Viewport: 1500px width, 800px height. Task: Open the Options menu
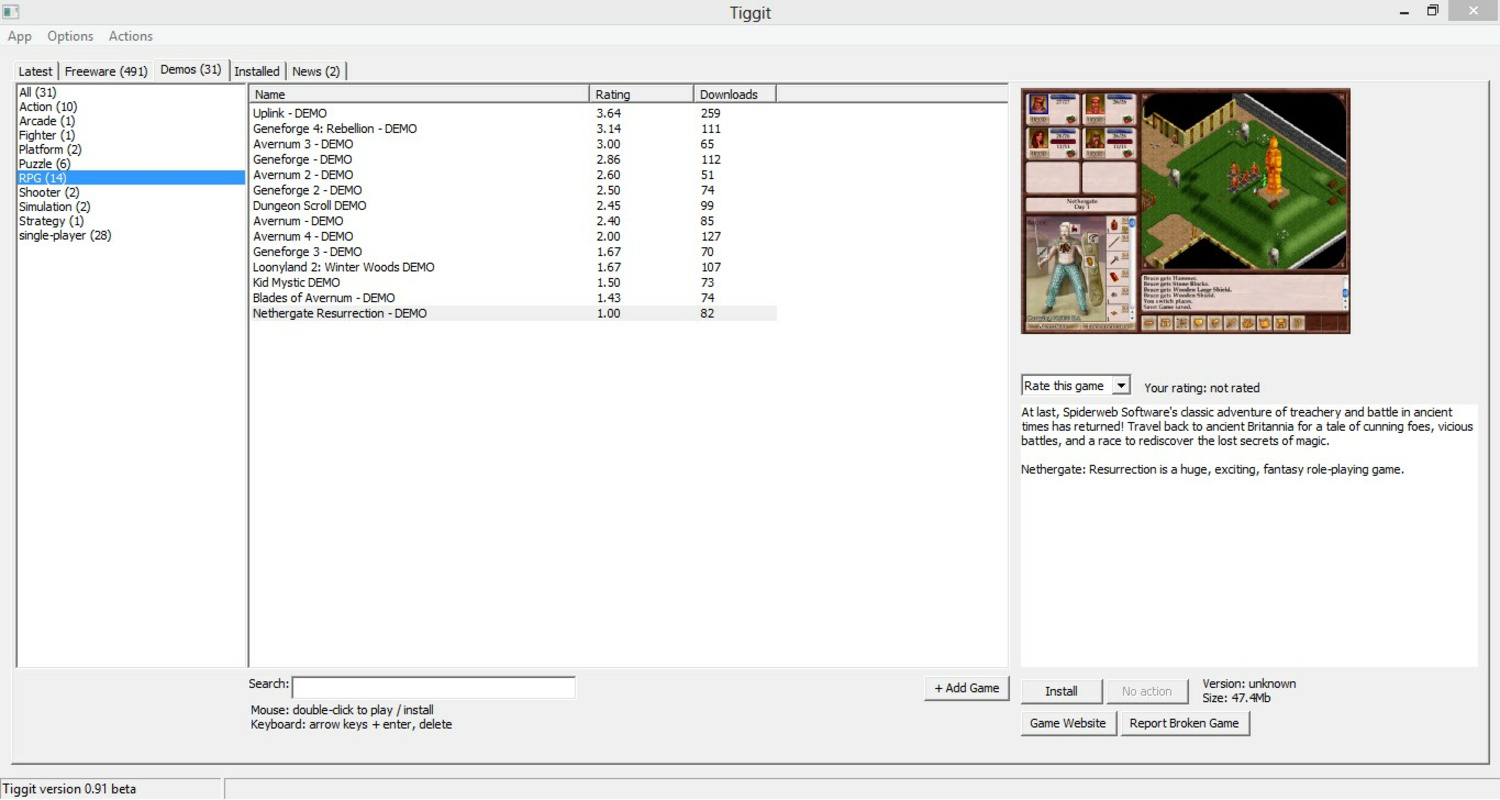70,36
